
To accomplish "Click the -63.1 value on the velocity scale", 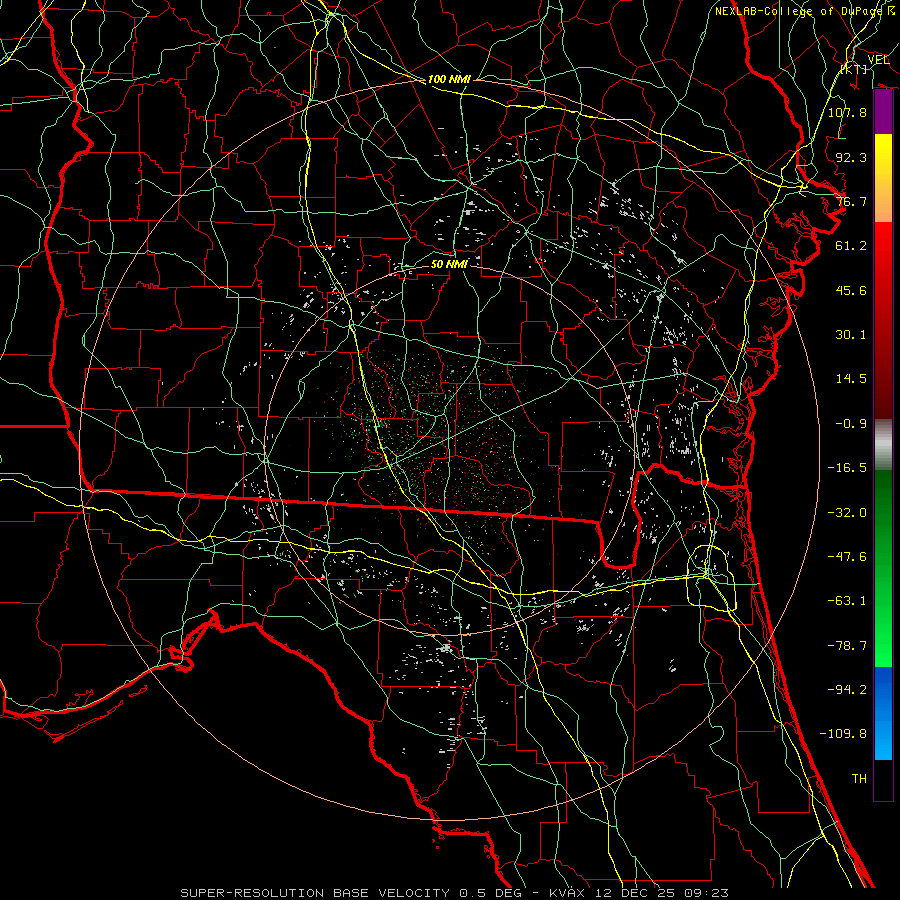I will tap(847, 601).
